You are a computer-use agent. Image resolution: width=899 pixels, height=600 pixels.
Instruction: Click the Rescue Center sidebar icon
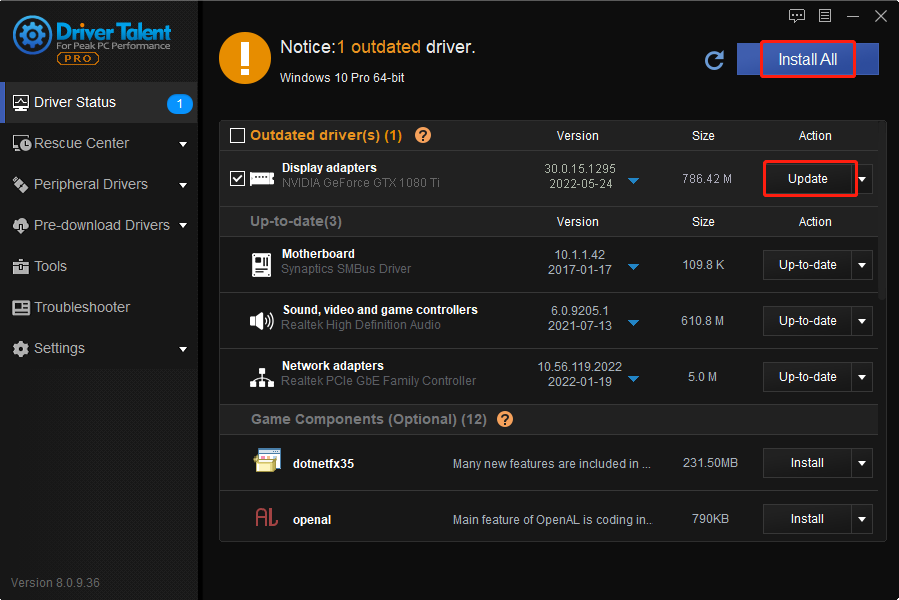pyautogui.click(x=21, y=143)
